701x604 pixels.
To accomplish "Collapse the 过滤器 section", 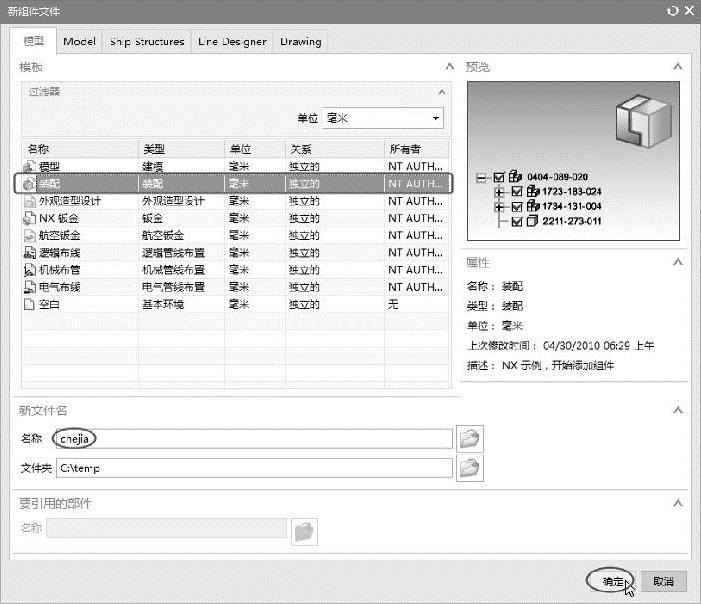I will coord(442,92).
